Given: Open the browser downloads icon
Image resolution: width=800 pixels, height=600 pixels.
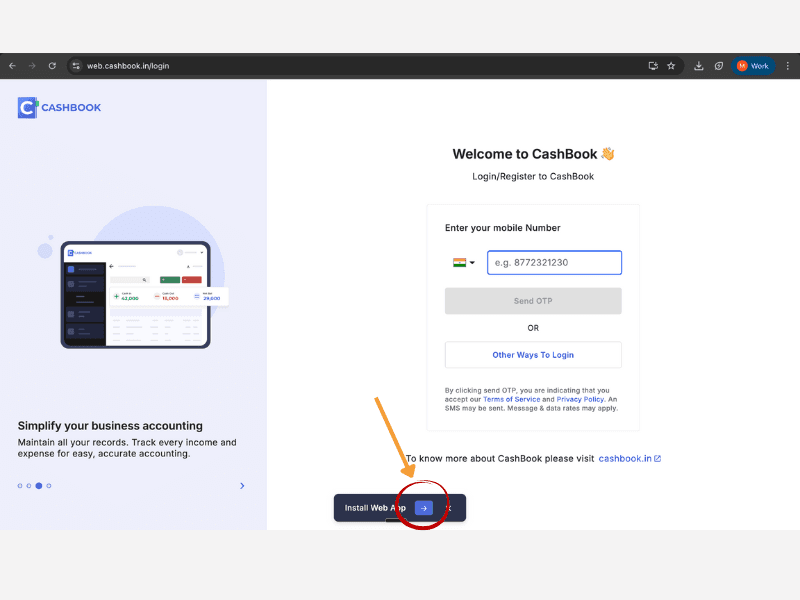Looking at the screenshot, I should [699, 66].
